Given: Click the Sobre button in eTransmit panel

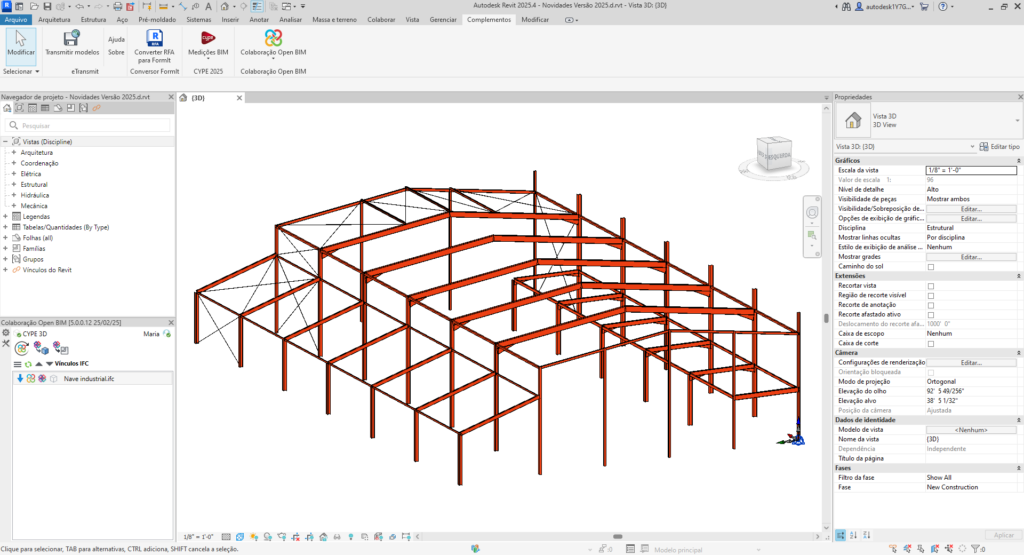Looking at the screenshot, I should click(116, 52).
